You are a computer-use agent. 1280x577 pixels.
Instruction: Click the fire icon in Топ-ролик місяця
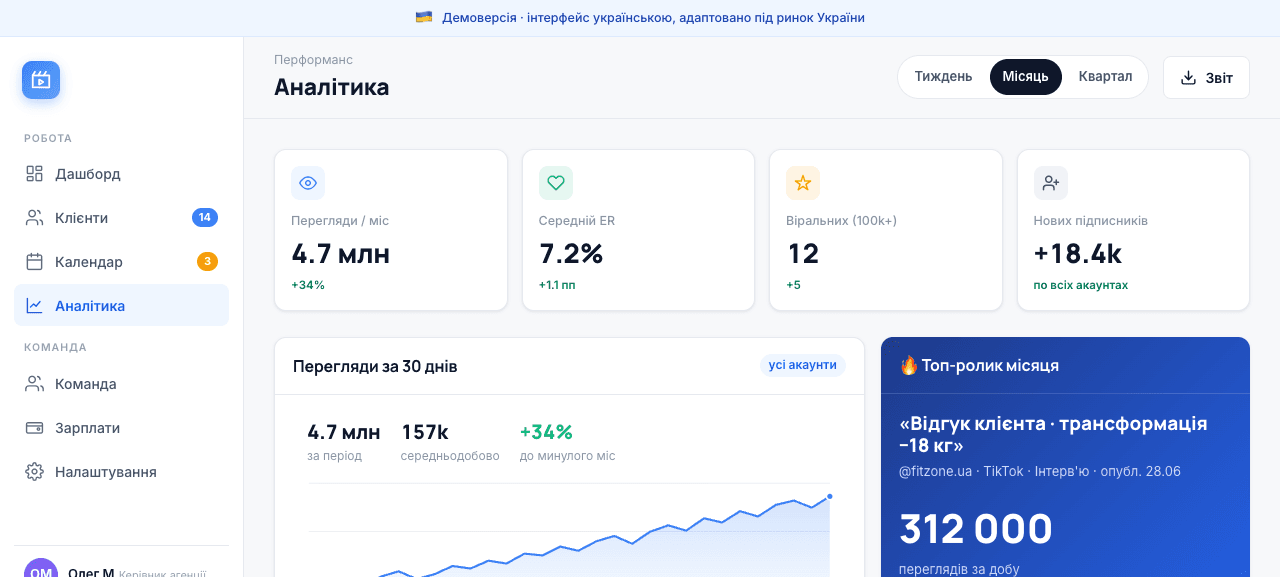[x=909, y=365]
